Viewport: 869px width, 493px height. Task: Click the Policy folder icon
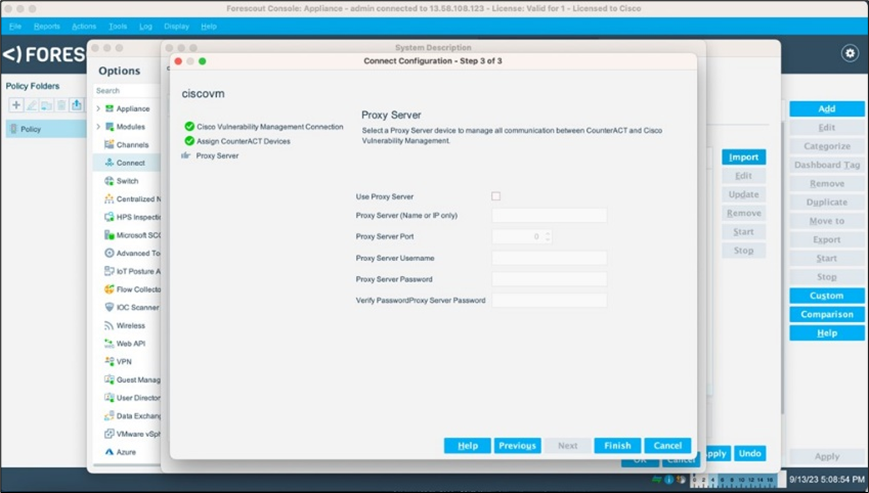point(14,129)
